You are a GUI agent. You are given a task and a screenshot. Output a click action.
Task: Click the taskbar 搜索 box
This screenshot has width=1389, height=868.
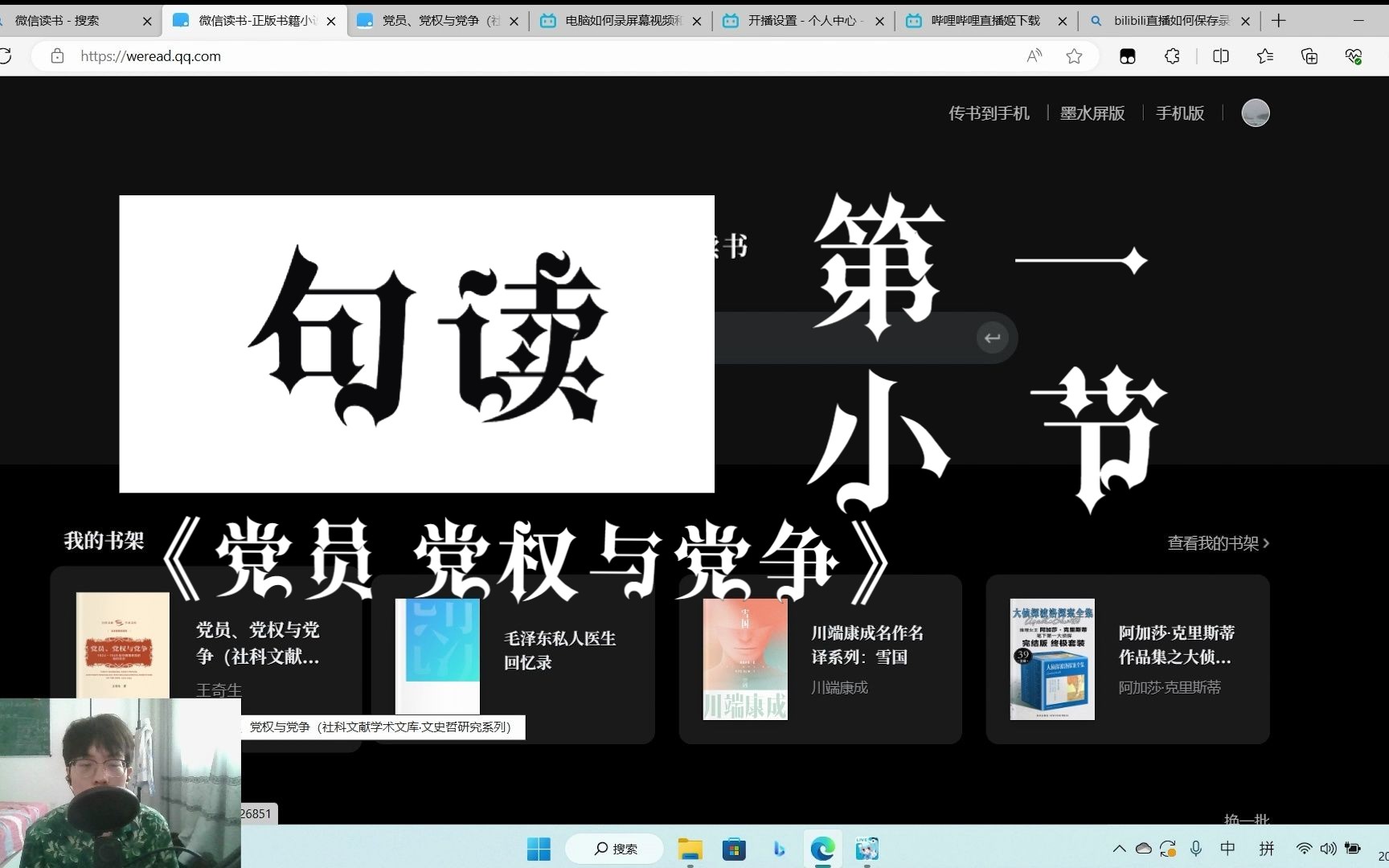pos(615,849)
